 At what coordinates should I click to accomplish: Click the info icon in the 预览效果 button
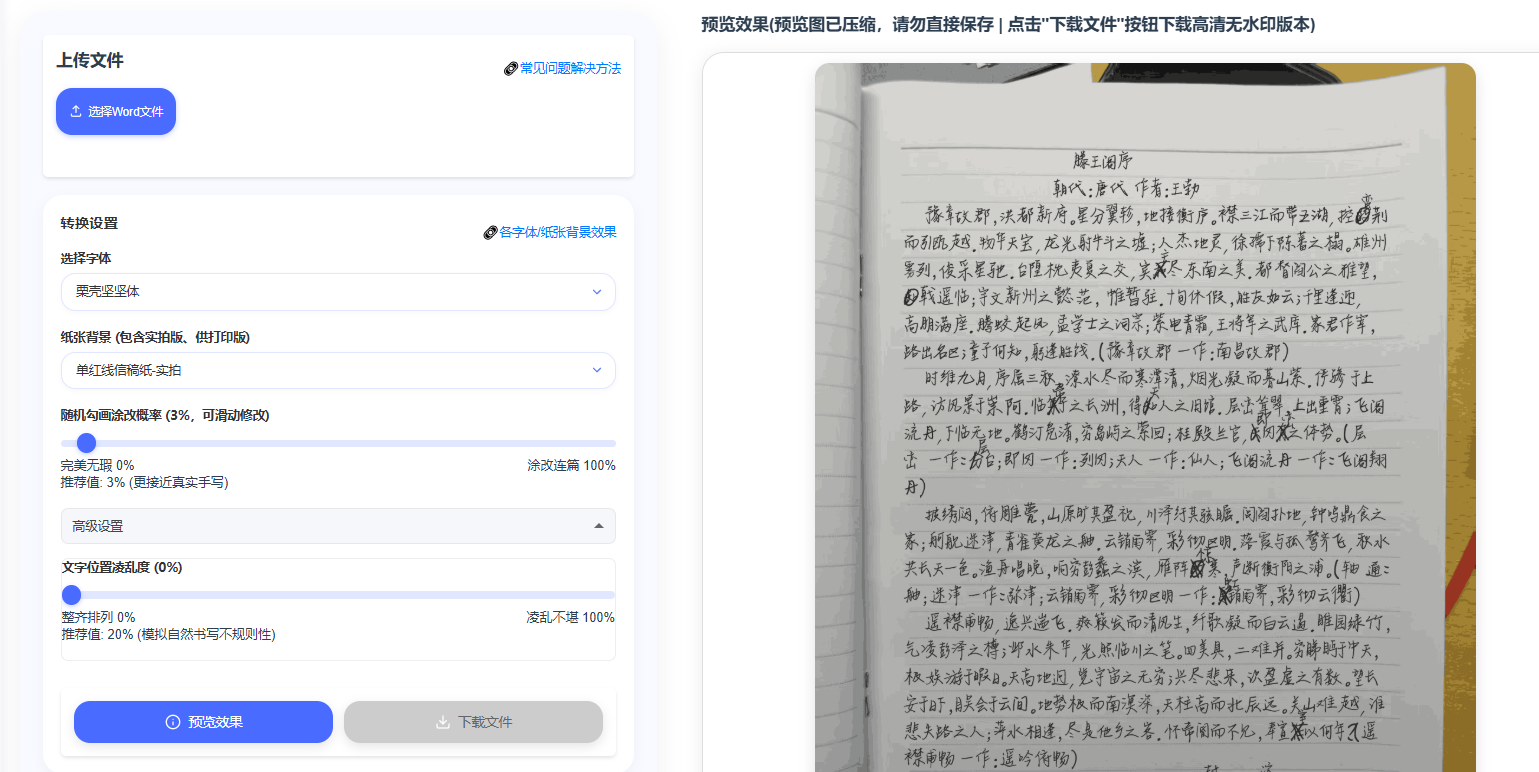point(173,722)
